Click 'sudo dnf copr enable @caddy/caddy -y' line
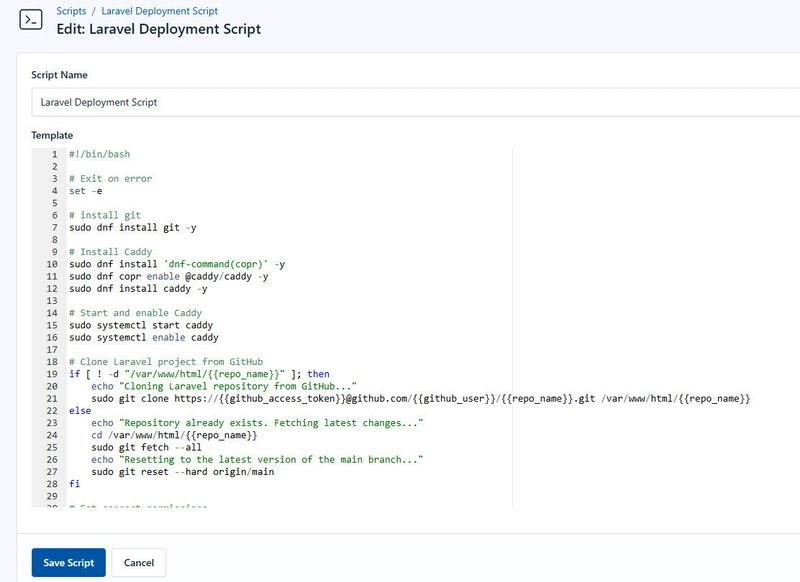The height and width of the screenshot is (582, 800). [169, 276]
